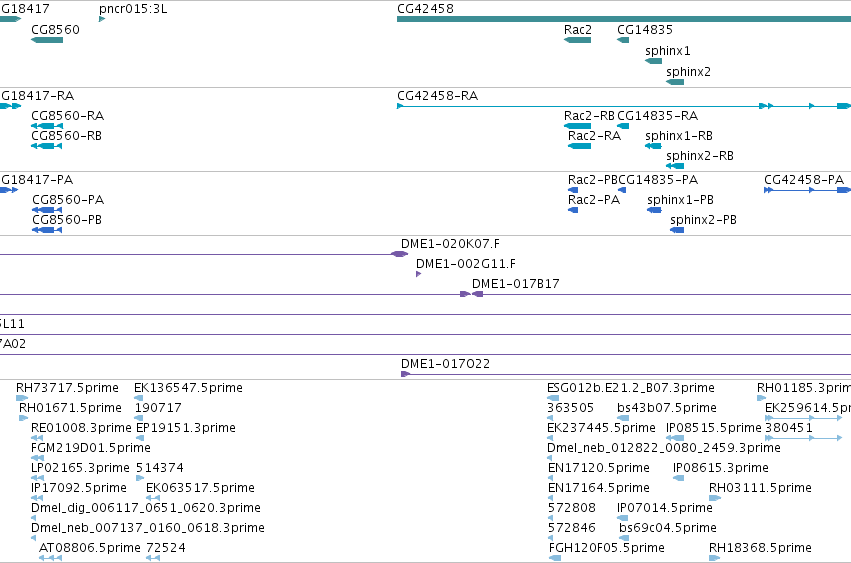Select the CG8560-PB protein glyph
851x563 pixels.
click(x=47, y=230)
